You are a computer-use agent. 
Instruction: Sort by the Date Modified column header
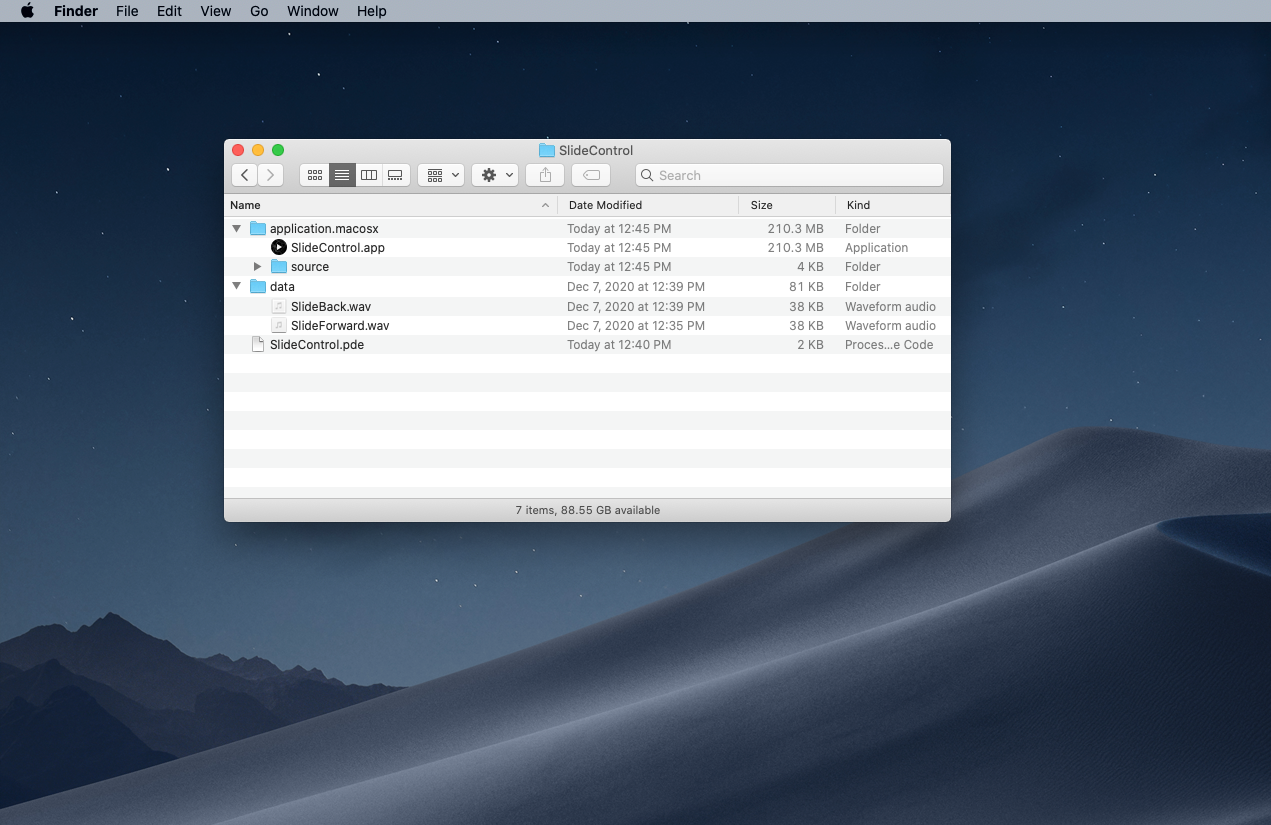tap(648, 205)
